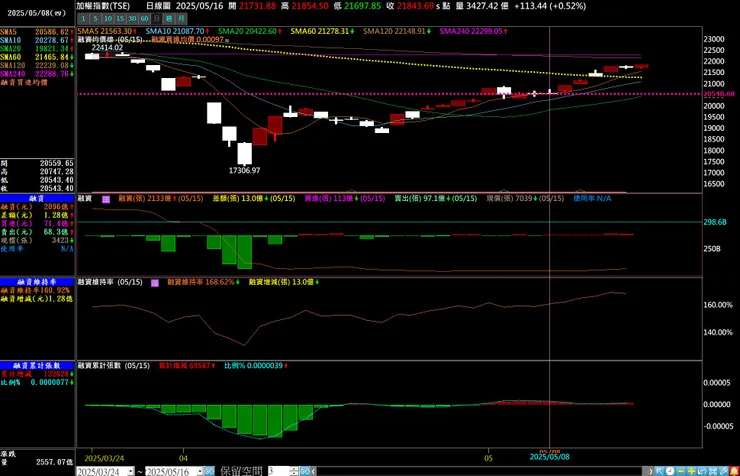This screenshot has height=476, width=740.
Task: Open the start date 2025/03/24 dropdown
Action: pyautogui.click(x=131, y=471)
